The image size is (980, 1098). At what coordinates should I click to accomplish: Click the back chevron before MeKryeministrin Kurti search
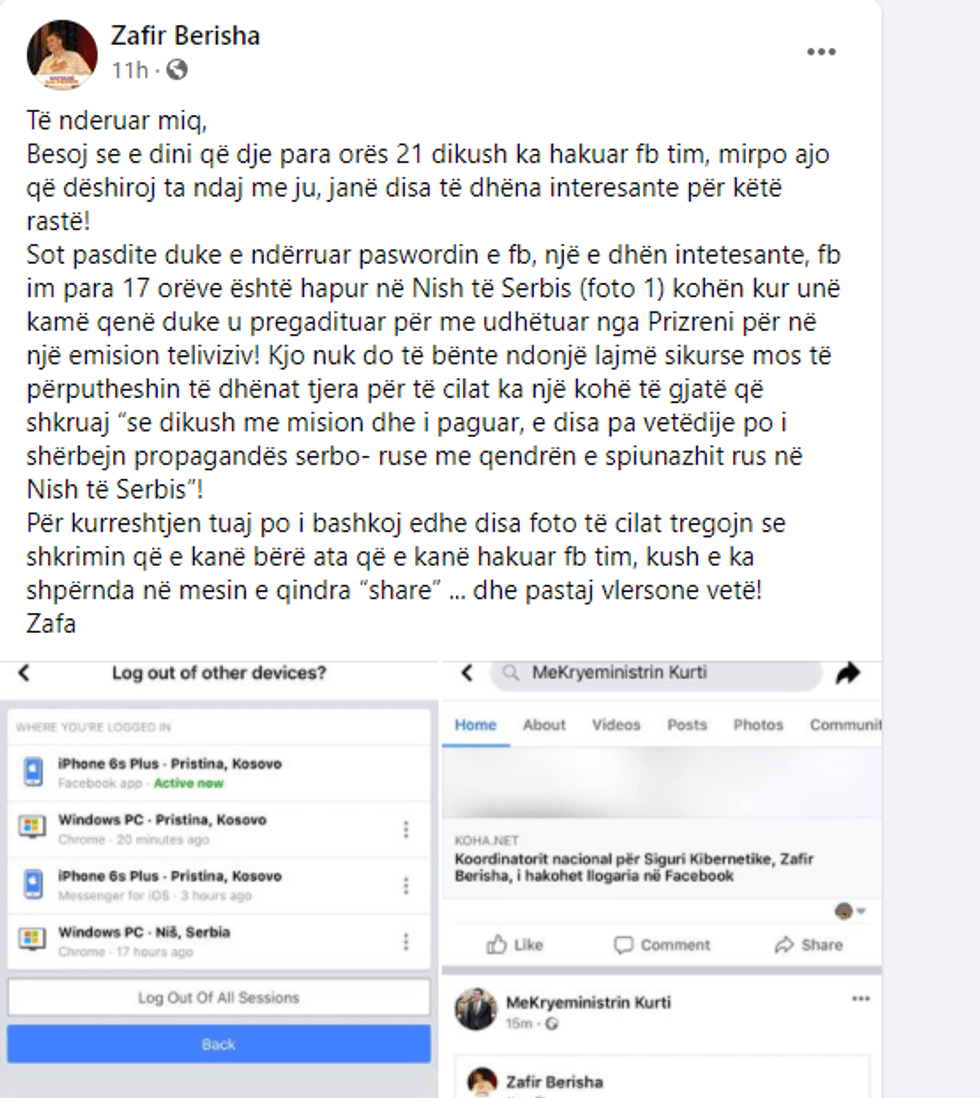click(467, 673)
